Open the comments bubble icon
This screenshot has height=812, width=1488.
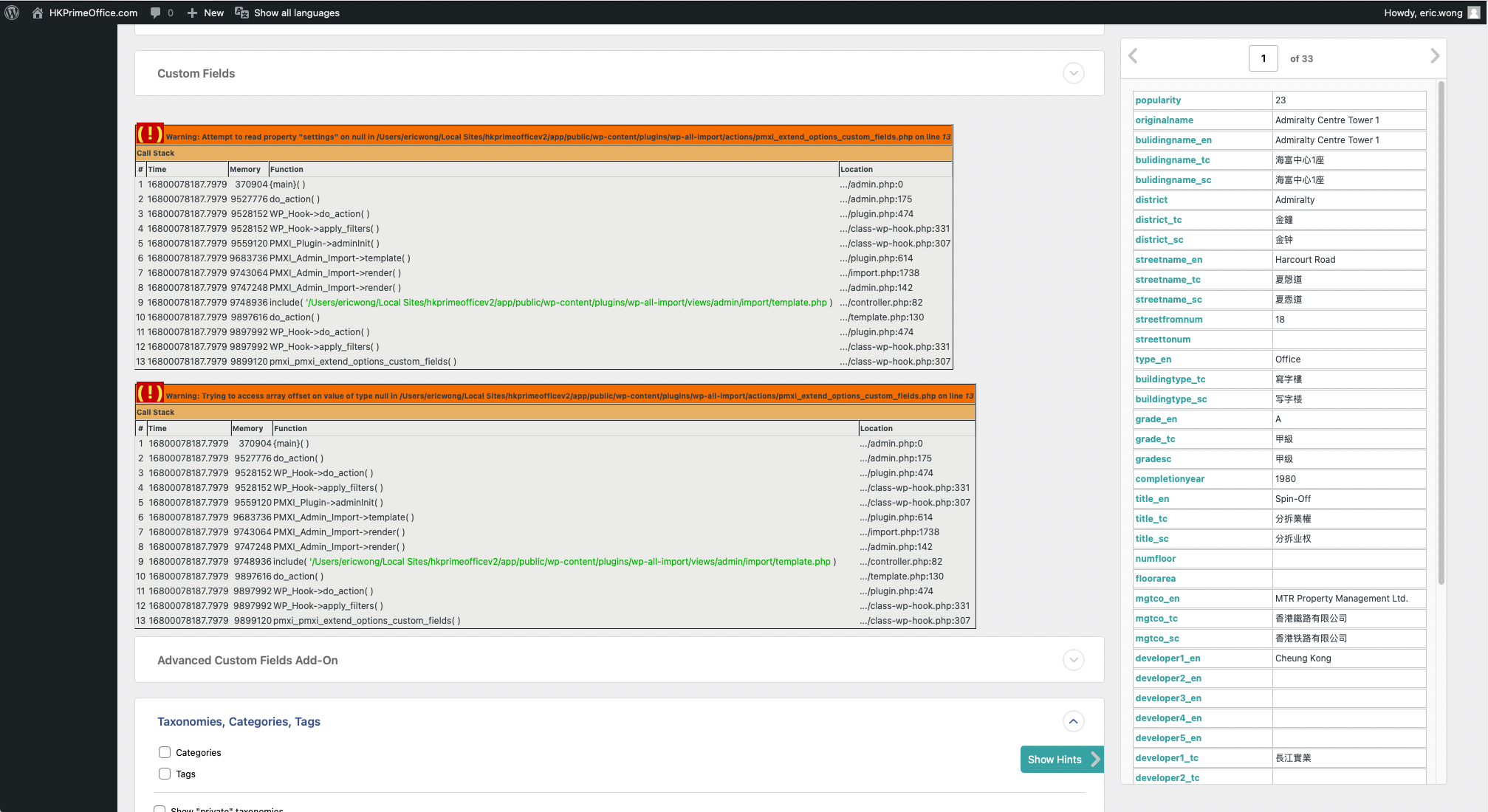(155, 13)
